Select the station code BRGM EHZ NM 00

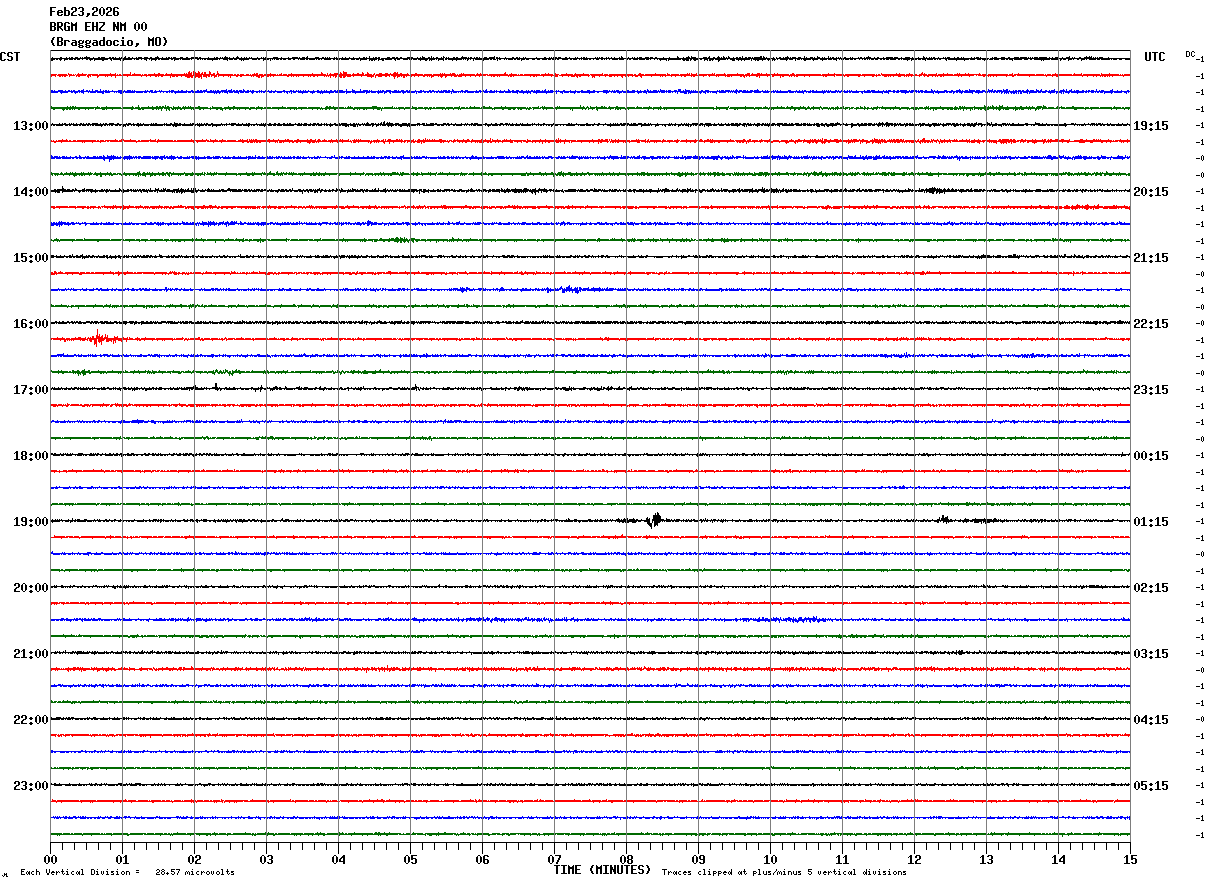pyautogui.click(x=98, y=27)
